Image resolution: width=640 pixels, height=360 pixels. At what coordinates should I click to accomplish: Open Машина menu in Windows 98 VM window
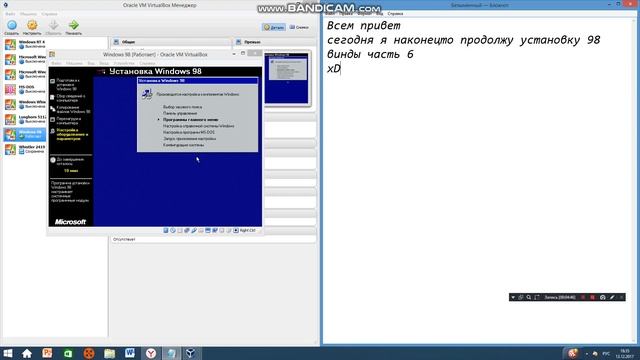74,63
